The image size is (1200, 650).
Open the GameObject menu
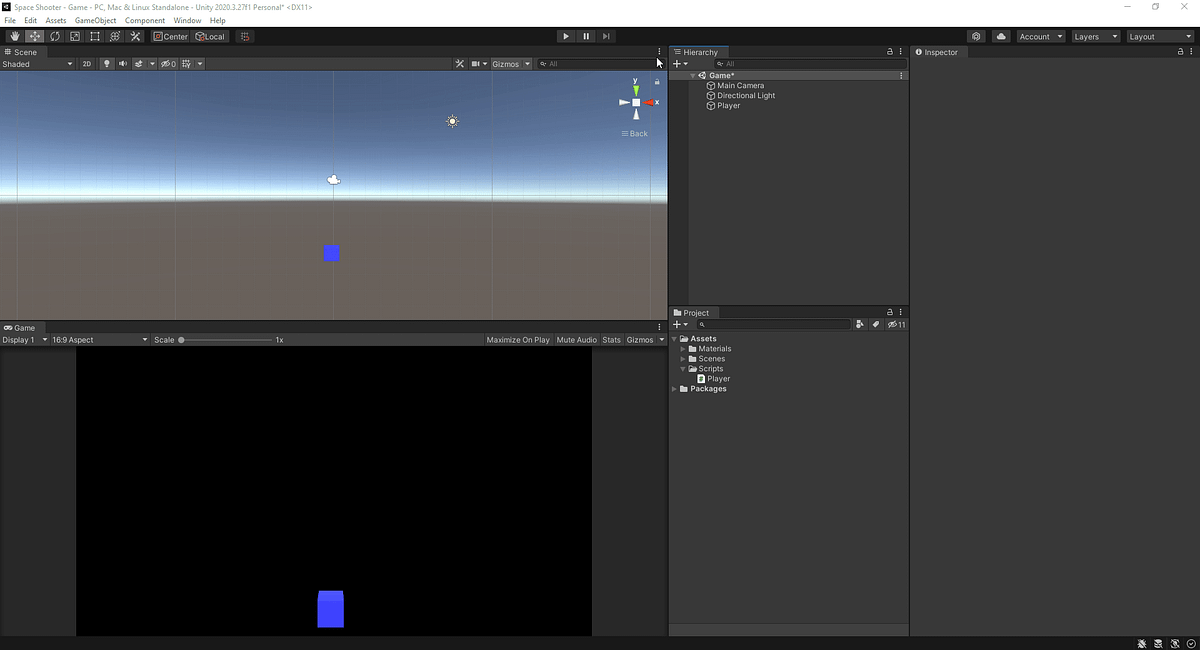[x=95, y=20]
